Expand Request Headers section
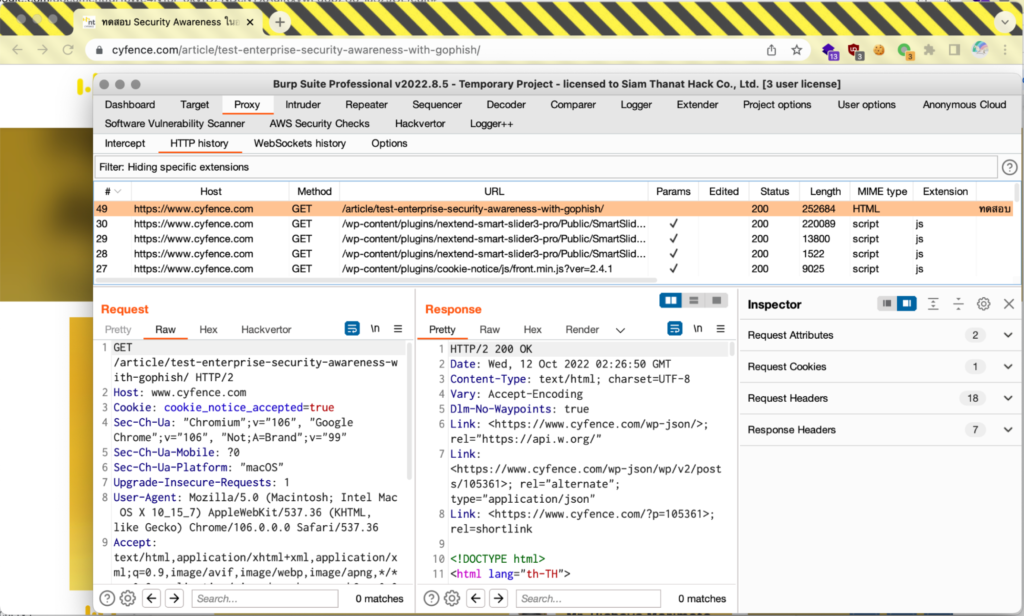Screen dimensions: 1024x616 tap(882, 398)
